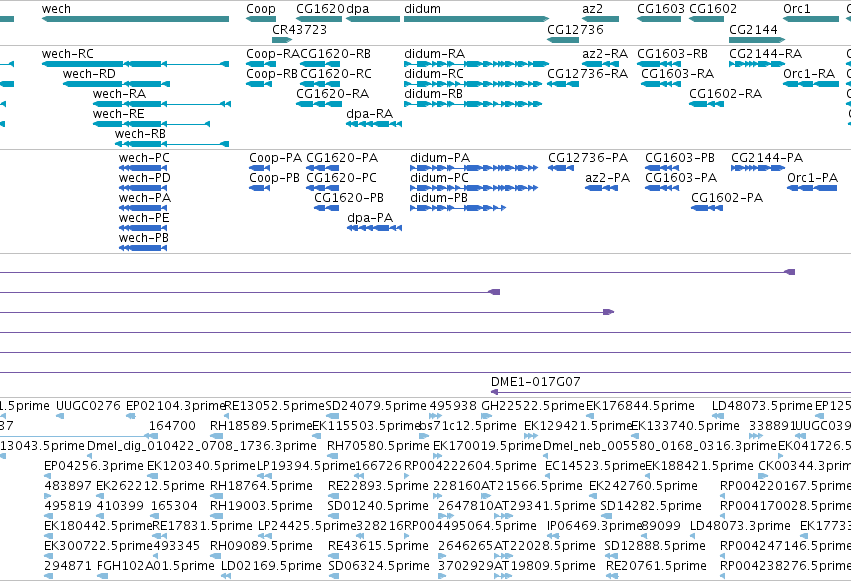The image size is (851, 581).
Task: Click protein didum-PB
Action: (x=458, y=208)
